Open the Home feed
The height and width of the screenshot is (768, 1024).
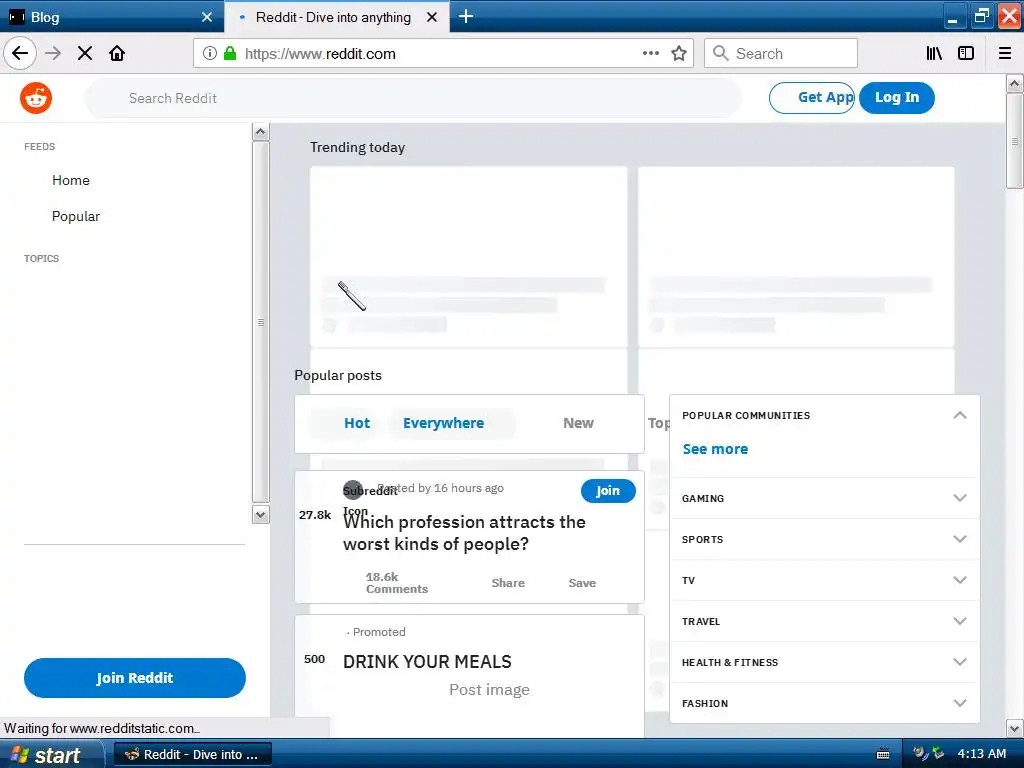point(71,180)
